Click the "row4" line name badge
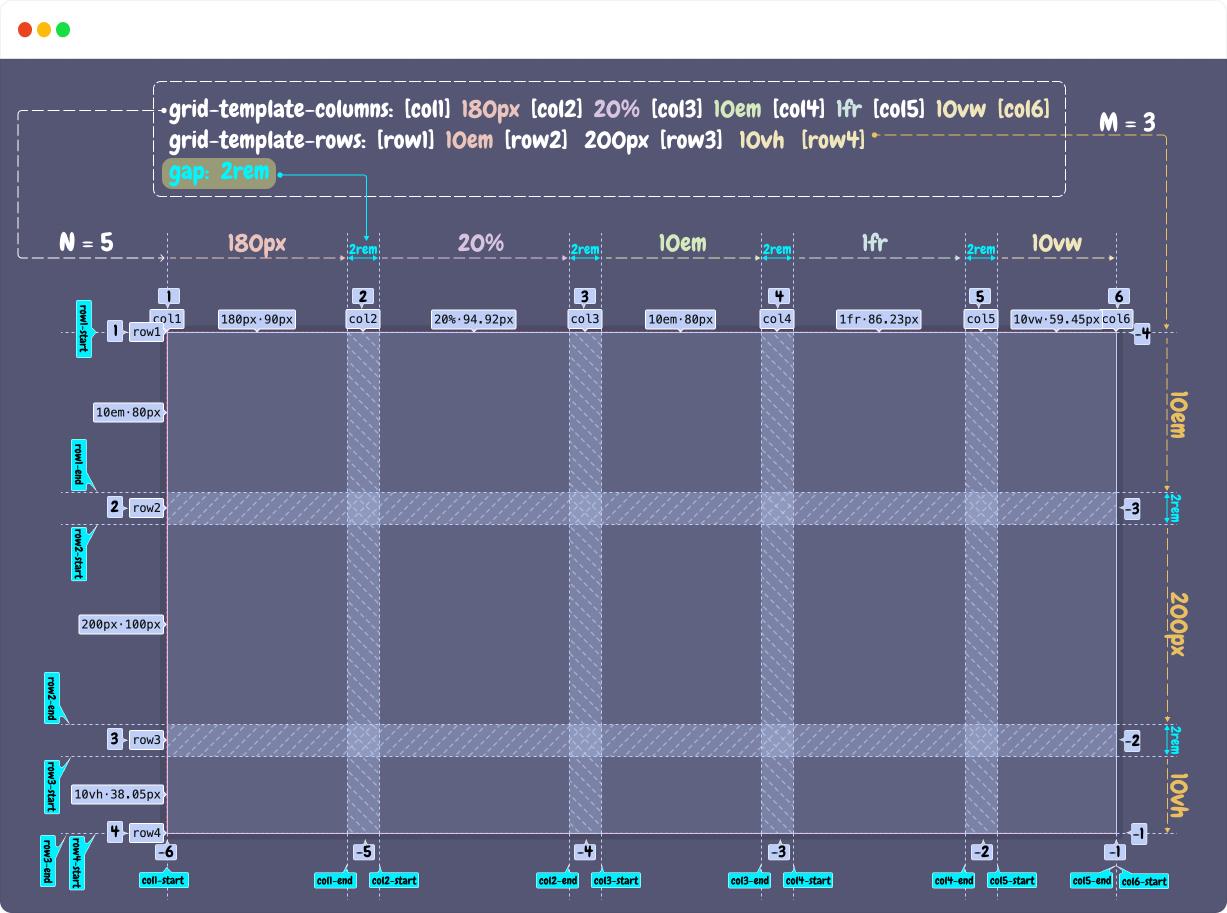 pos(146,833)
